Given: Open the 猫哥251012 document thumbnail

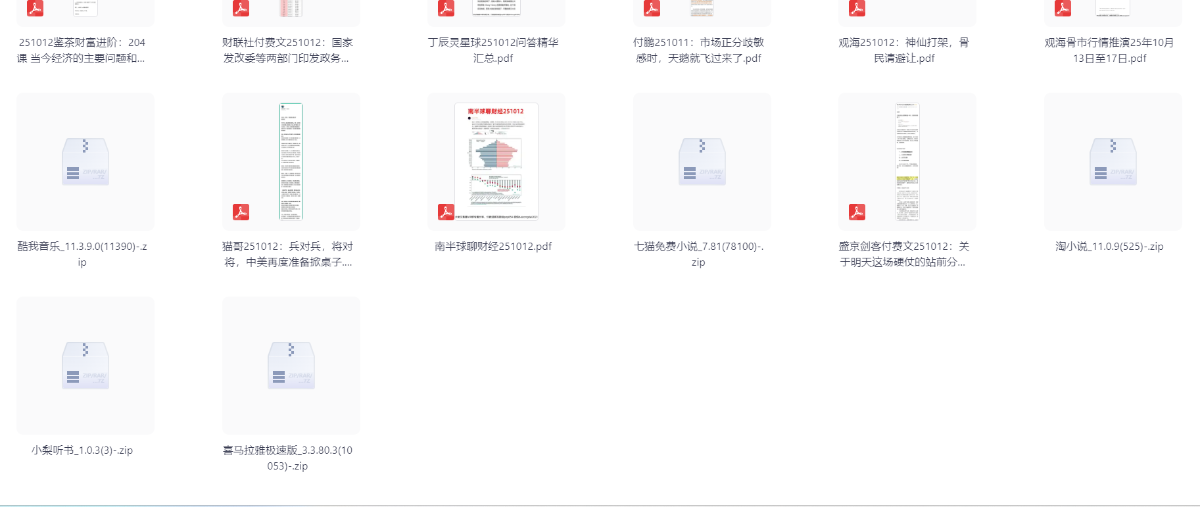Looking at the screenshot, I should tap(291, 161).
